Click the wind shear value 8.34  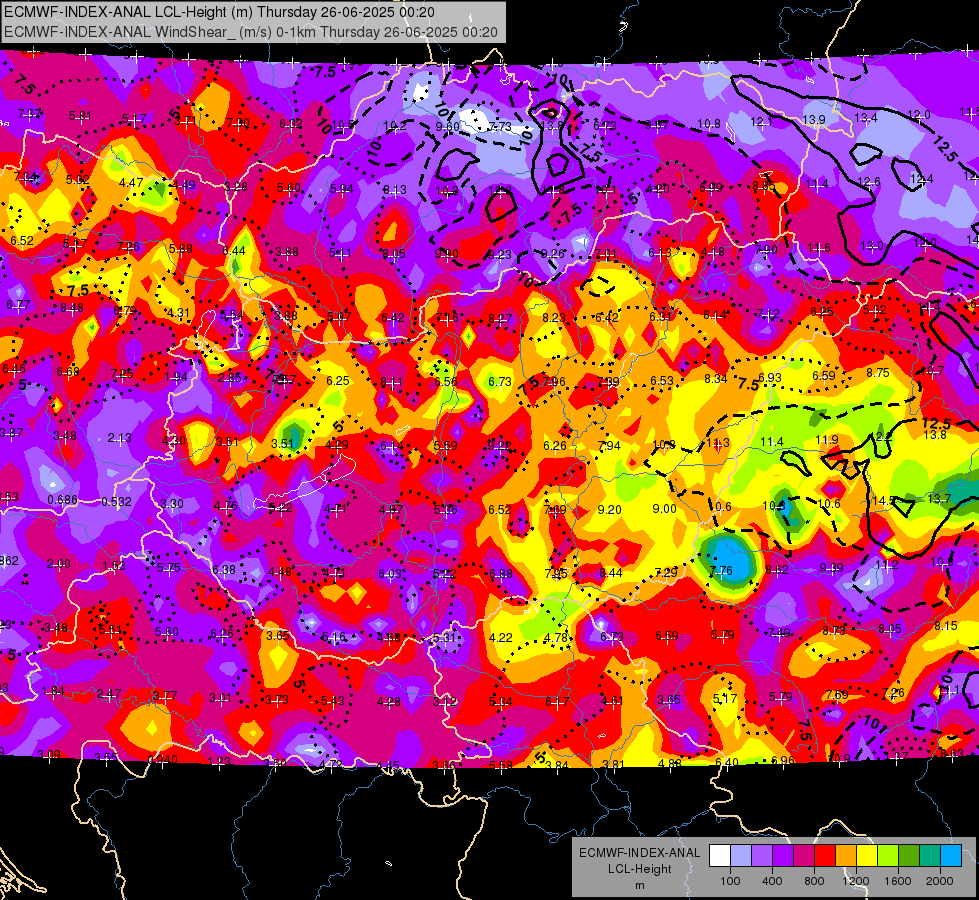click(x=716, y=378)
